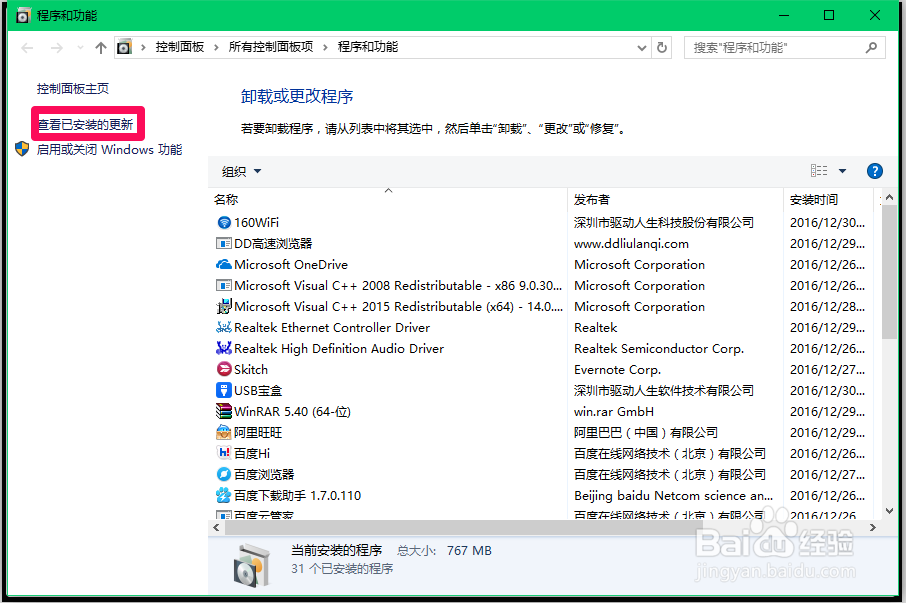The image size is (906, 603).
Task: Click the 2016/12/30 date in 160WiFi row
Action: tap(827, 222)
